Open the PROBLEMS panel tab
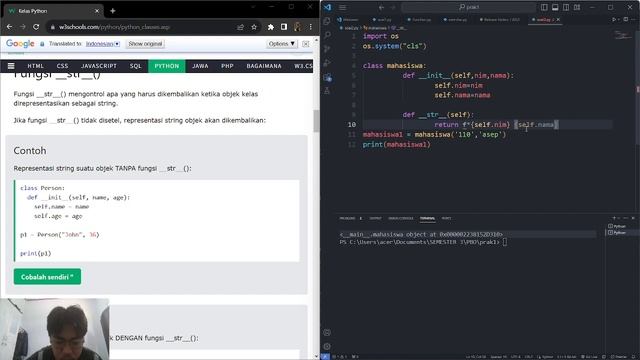Viewport: 640px width, 360px height. tap(347, 218)
